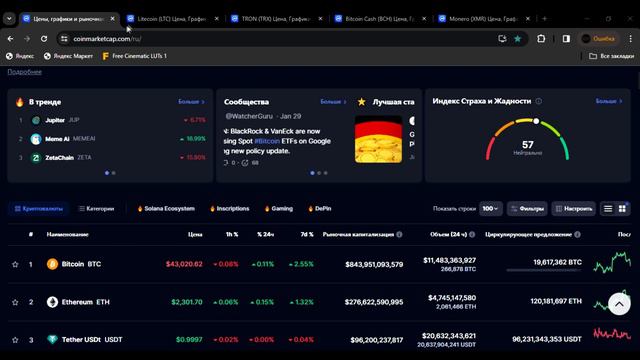Open the German flag coins article thumbnail

[378, 140]
